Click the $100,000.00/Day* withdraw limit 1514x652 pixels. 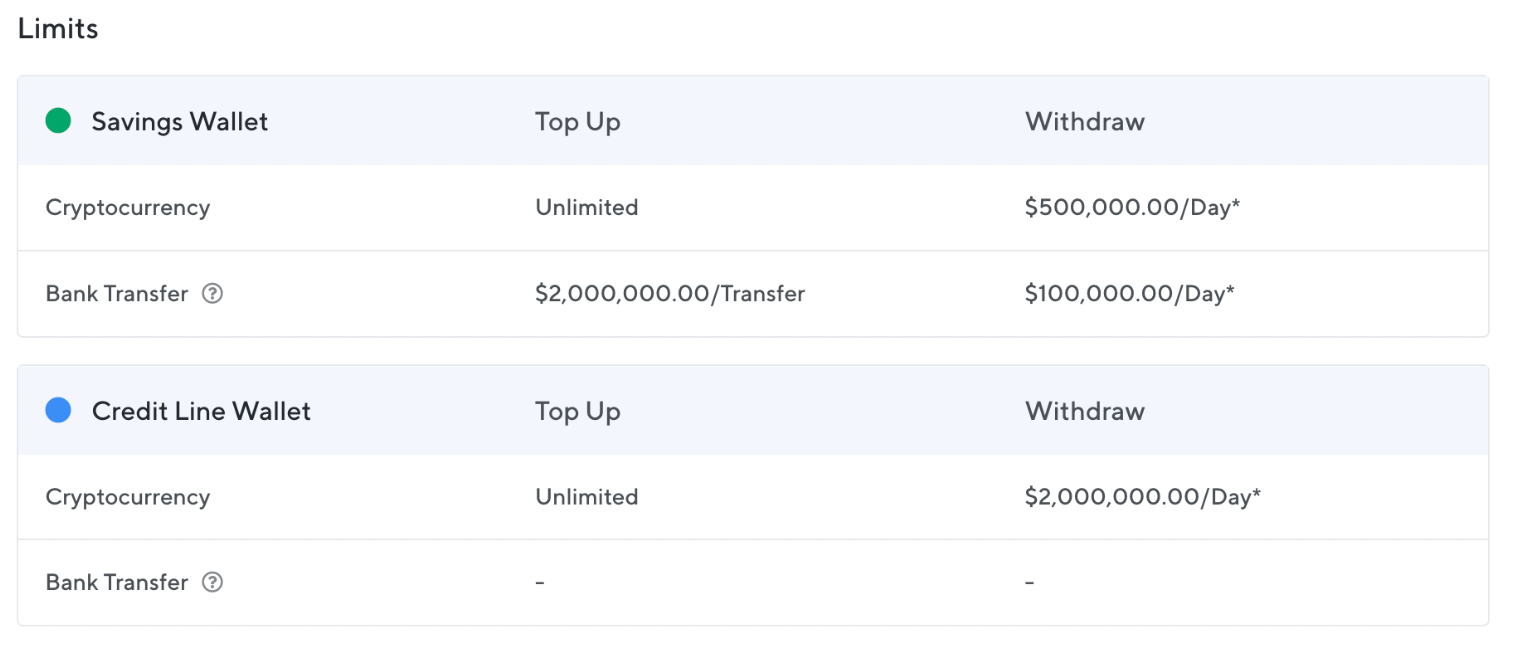click(x=1130, y=294)
